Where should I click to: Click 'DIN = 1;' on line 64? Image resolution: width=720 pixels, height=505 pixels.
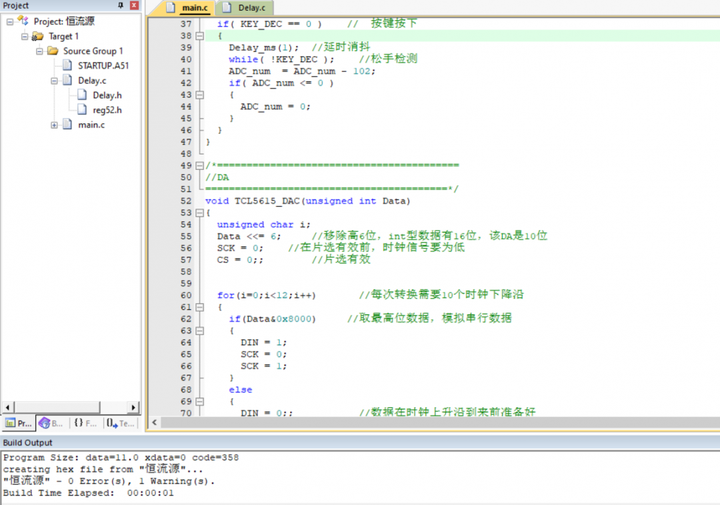point(264,342)
